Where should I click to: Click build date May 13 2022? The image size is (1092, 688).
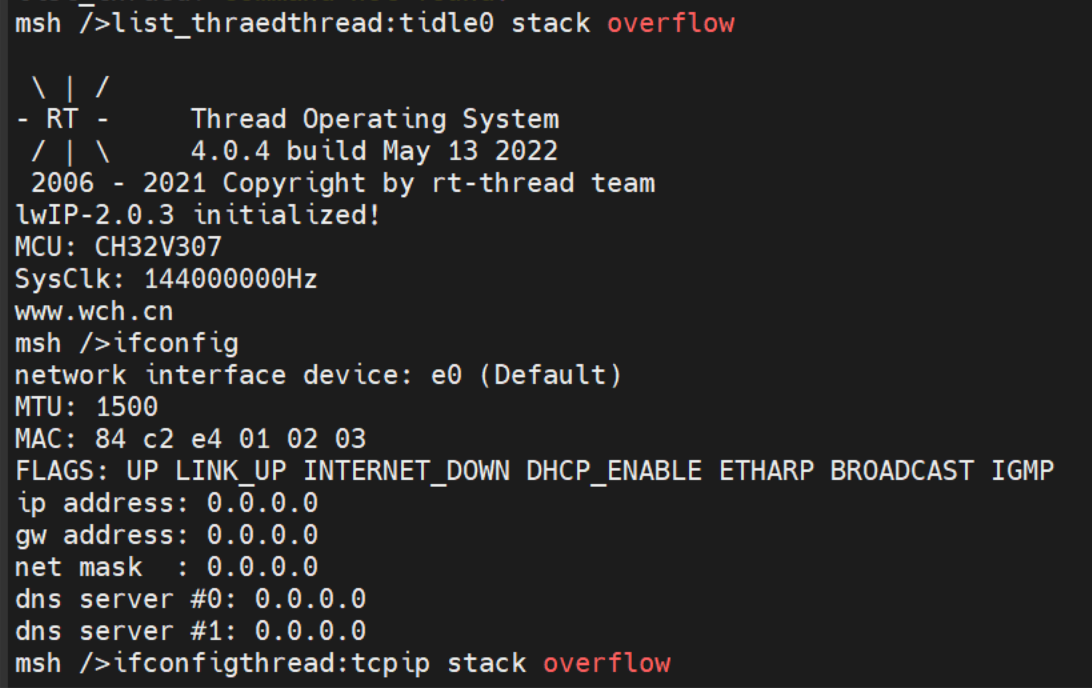point(454,152)
